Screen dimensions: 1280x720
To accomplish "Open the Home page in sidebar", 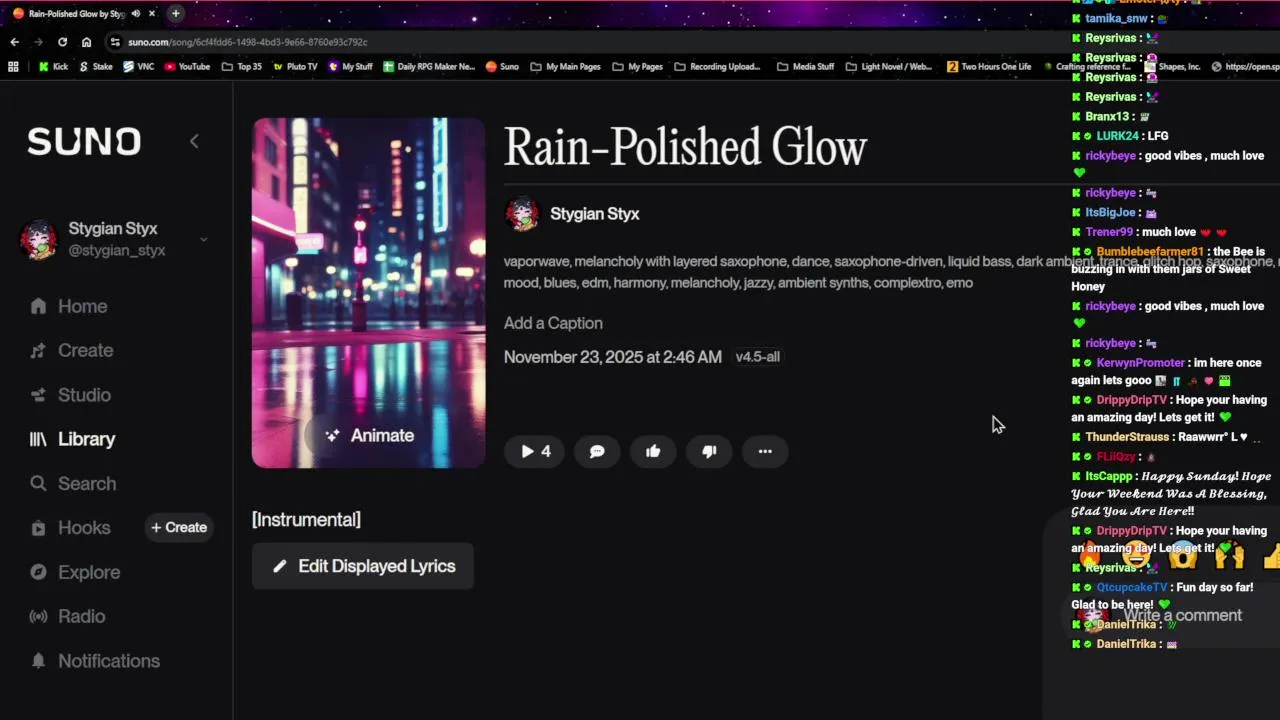I will pos(68,307).
